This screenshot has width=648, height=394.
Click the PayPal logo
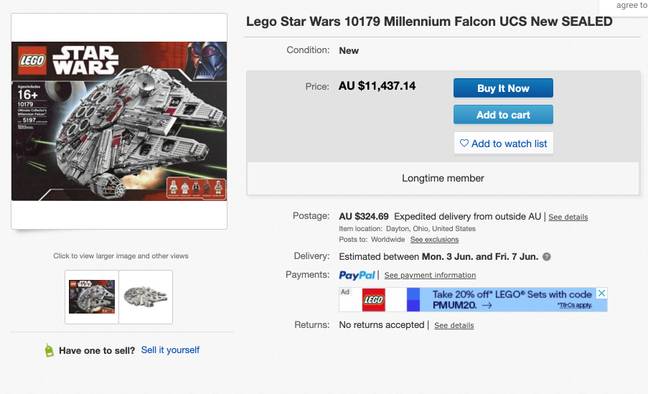point(357,275)
